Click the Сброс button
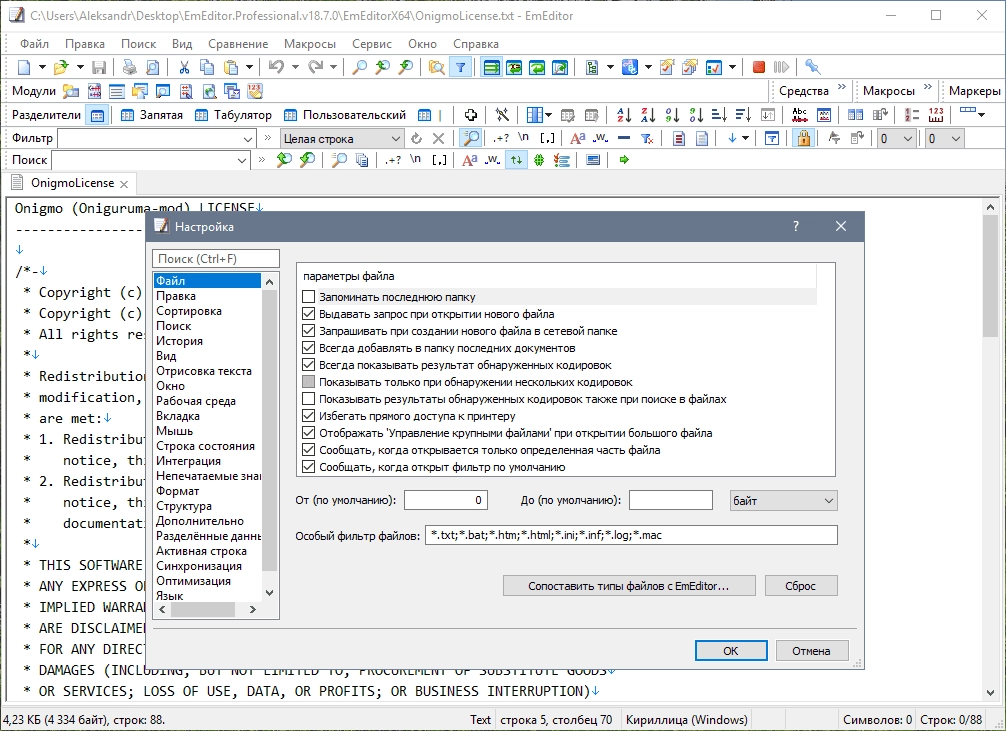 tap(801, 586)
